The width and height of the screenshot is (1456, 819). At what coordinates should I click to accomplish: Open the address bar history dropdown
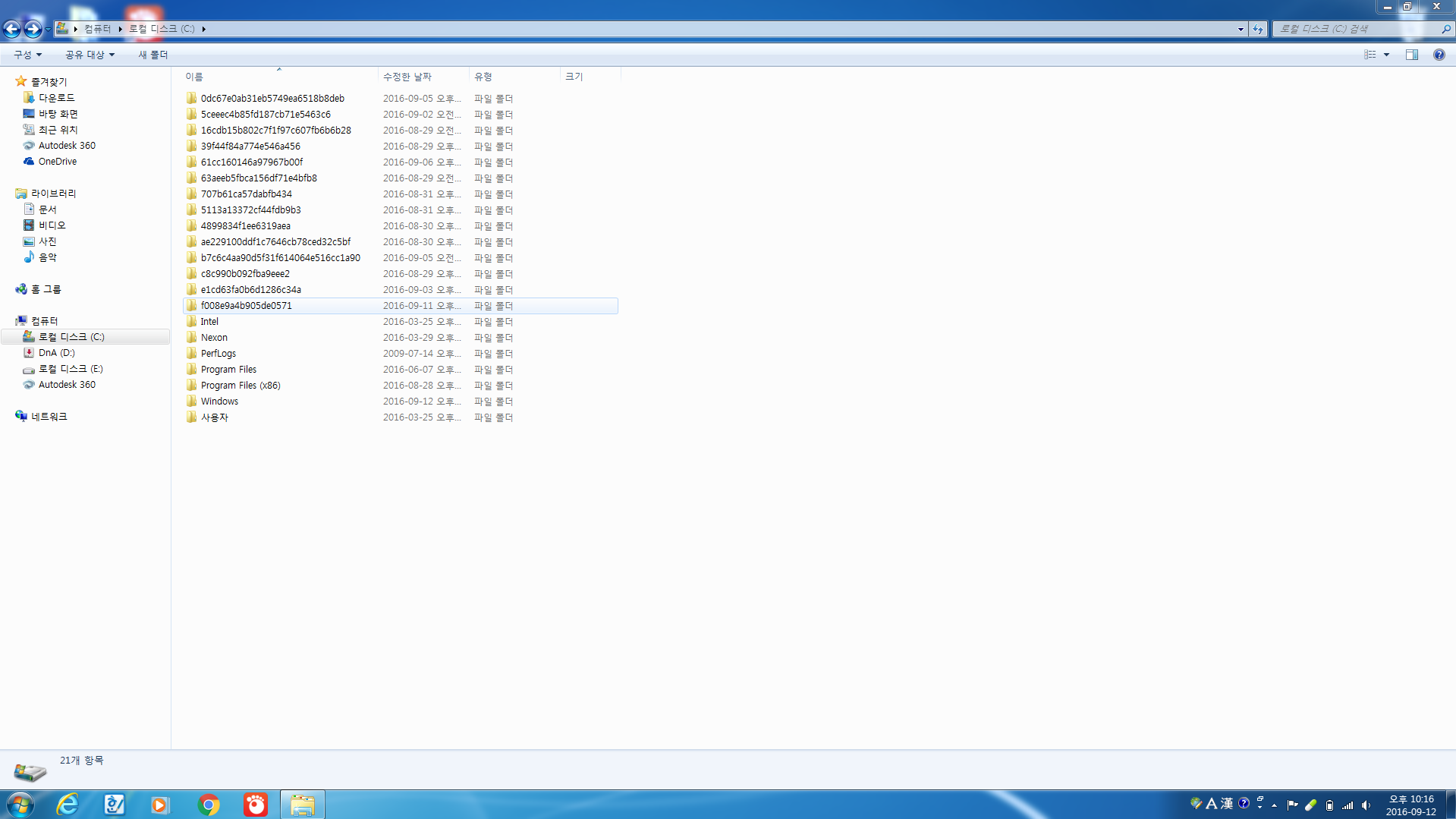pos(1241,29)
